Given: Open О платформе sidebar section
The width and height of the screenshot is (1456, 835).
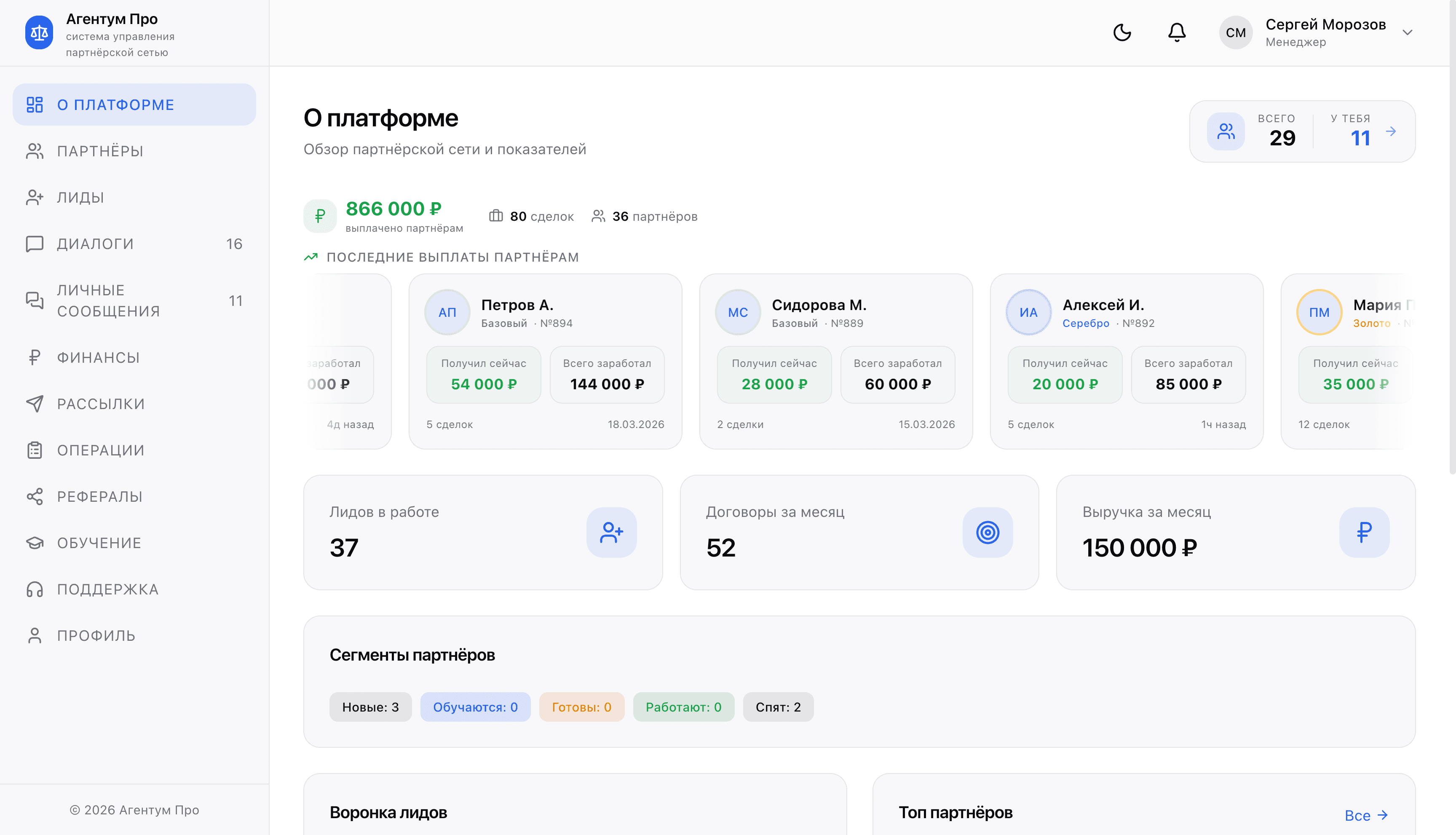Looking at the screenshot, I should 134,104.
